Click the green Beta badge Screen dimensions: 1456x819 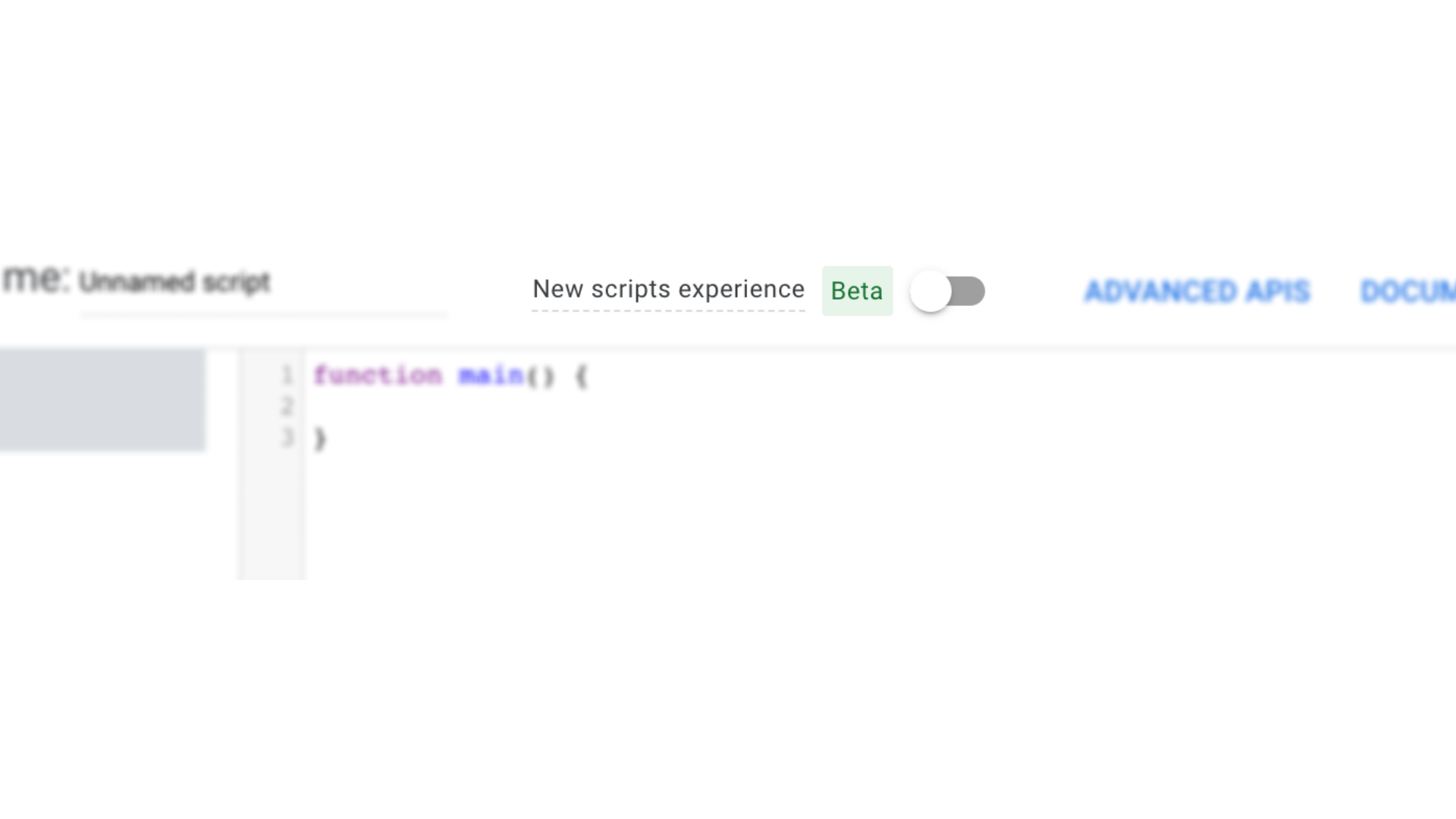[857, 291]
